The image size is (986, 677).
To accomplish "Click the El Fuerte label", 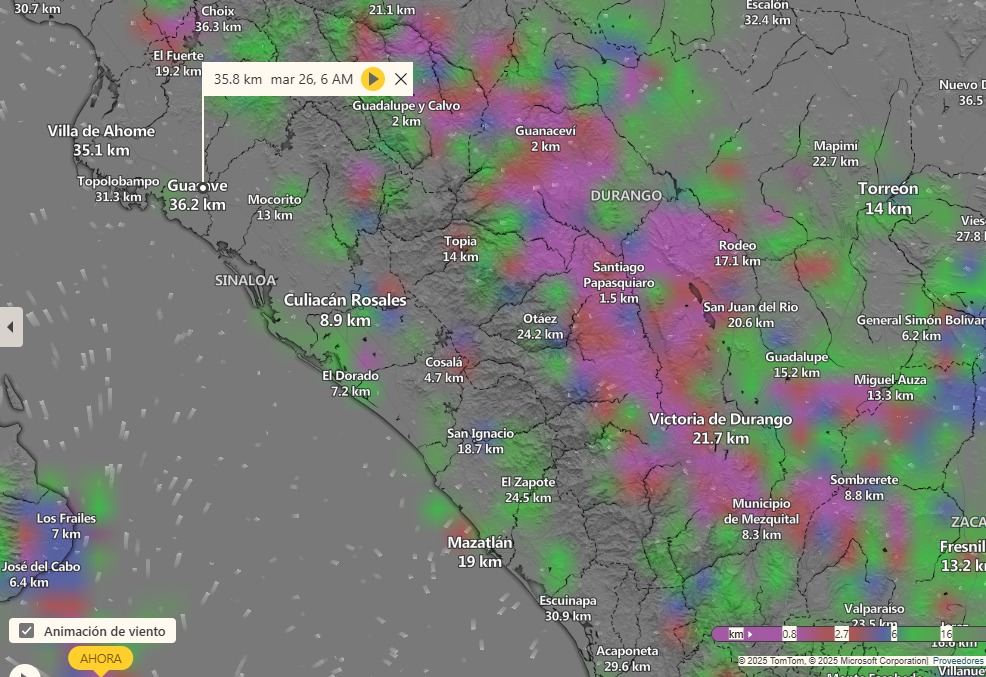I will click(x=179, y=63).
